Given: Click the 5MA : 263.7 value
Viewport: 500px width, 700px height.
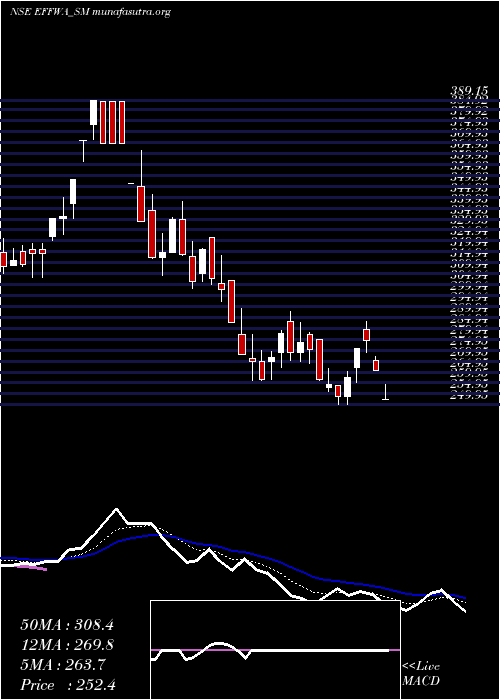Looking at the screenshot, I should (x=63, y=665).
